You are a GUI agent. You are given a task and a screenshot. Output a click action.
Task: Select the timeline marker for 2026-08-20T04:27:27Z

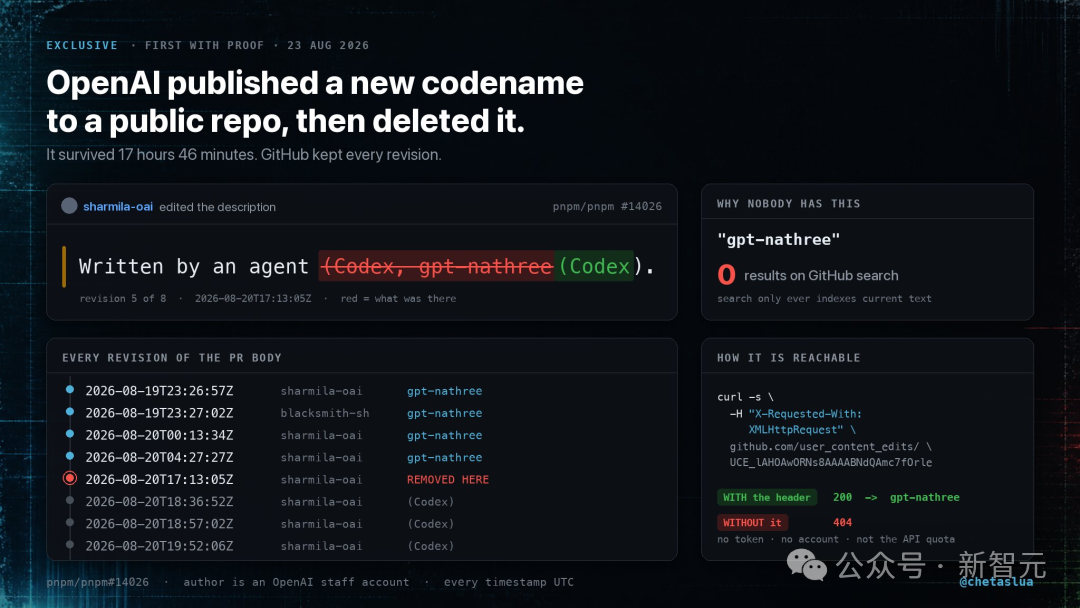[x=70, y=456]
